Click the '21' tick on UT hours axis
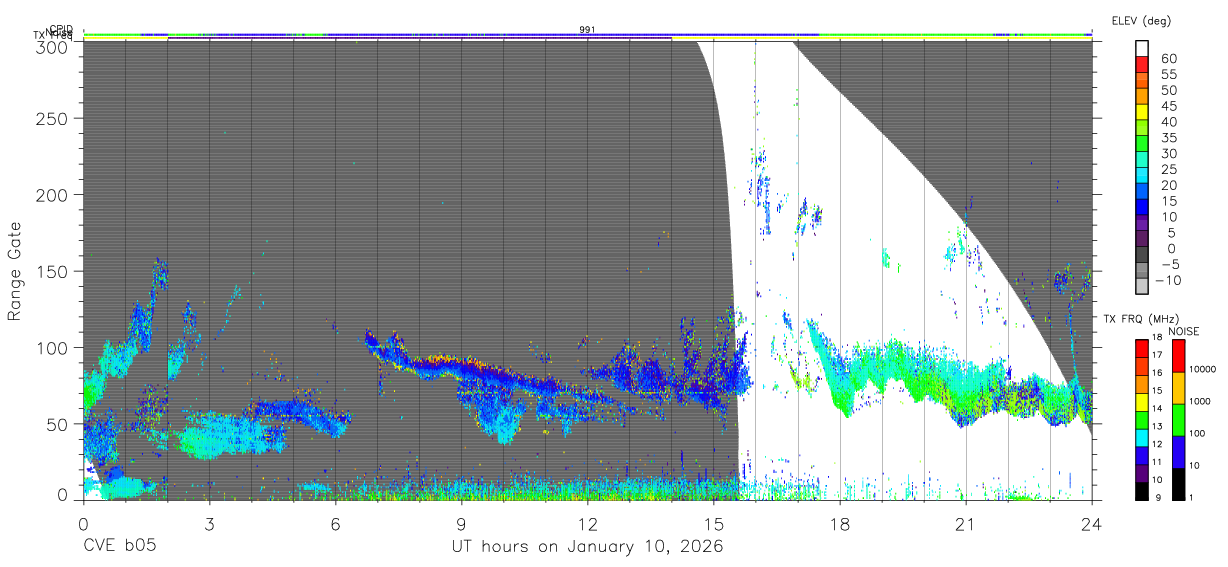Viewport: 1228px width, 567px height. (966, 523)
